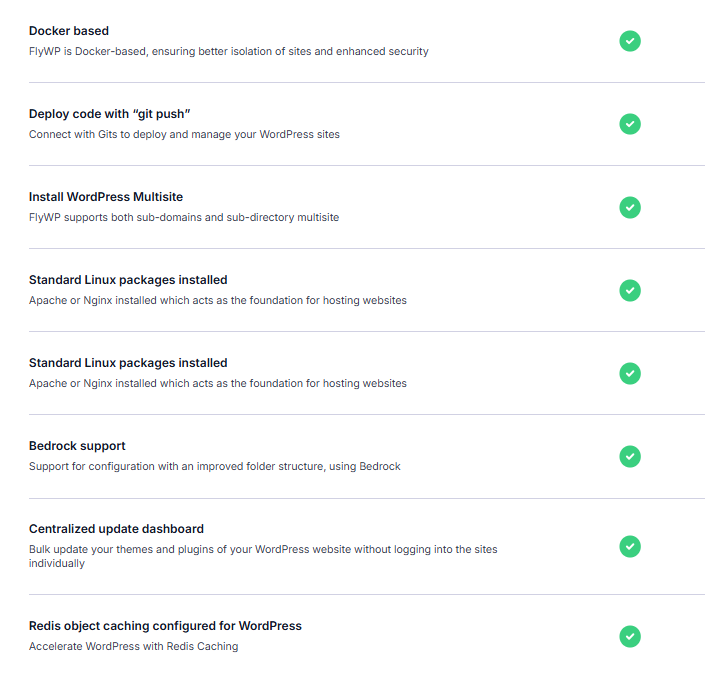Click the checkmark beside Deploy code with git push

coord(630,124)
